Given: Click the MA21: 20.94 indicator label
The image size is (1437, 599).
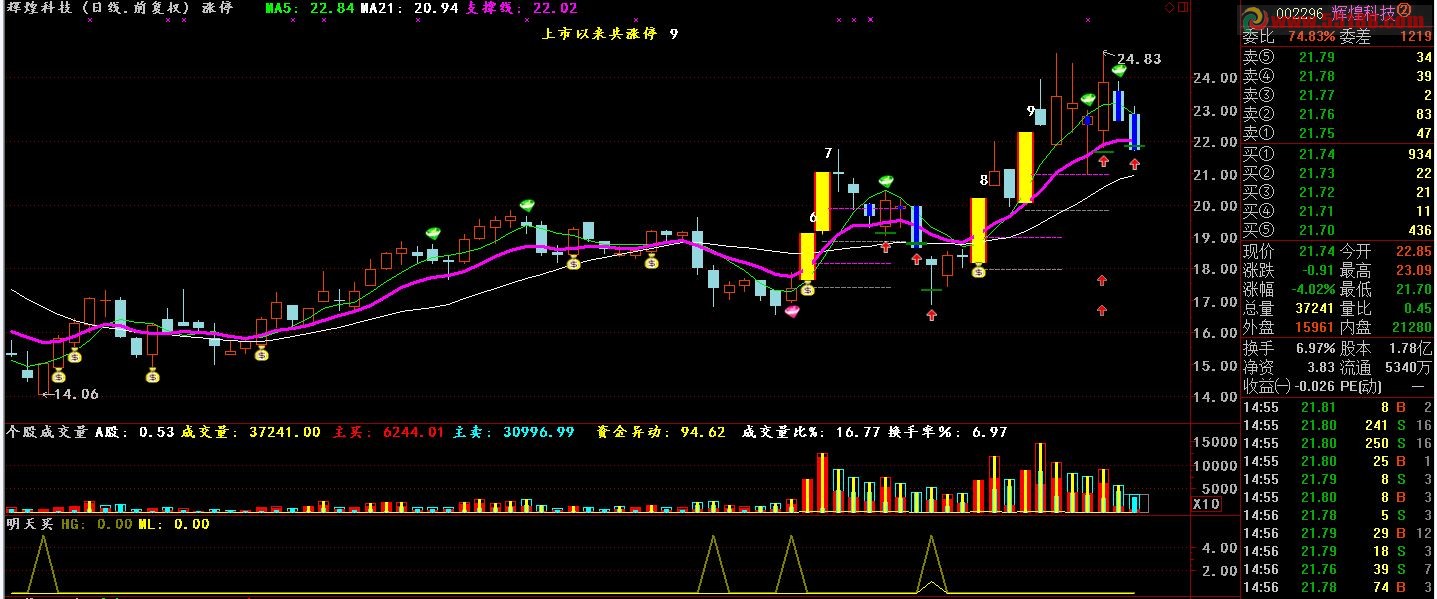Looking at the screenshot, I should 408,8.
